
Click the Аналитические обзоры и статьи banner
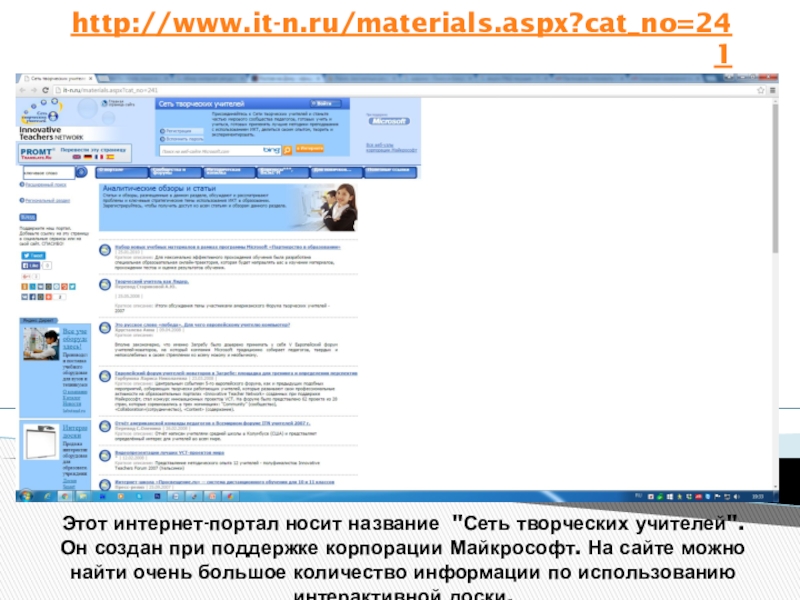(x=228, y=207)
